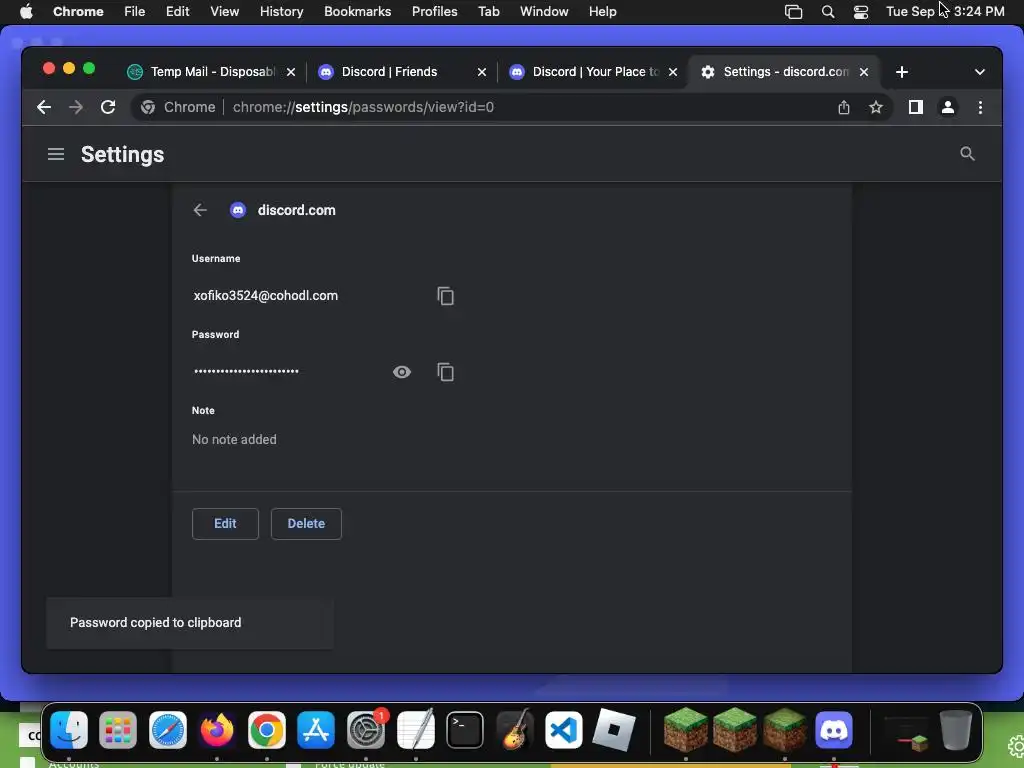
Task: Navigate back in browser history
Action: 44,107
